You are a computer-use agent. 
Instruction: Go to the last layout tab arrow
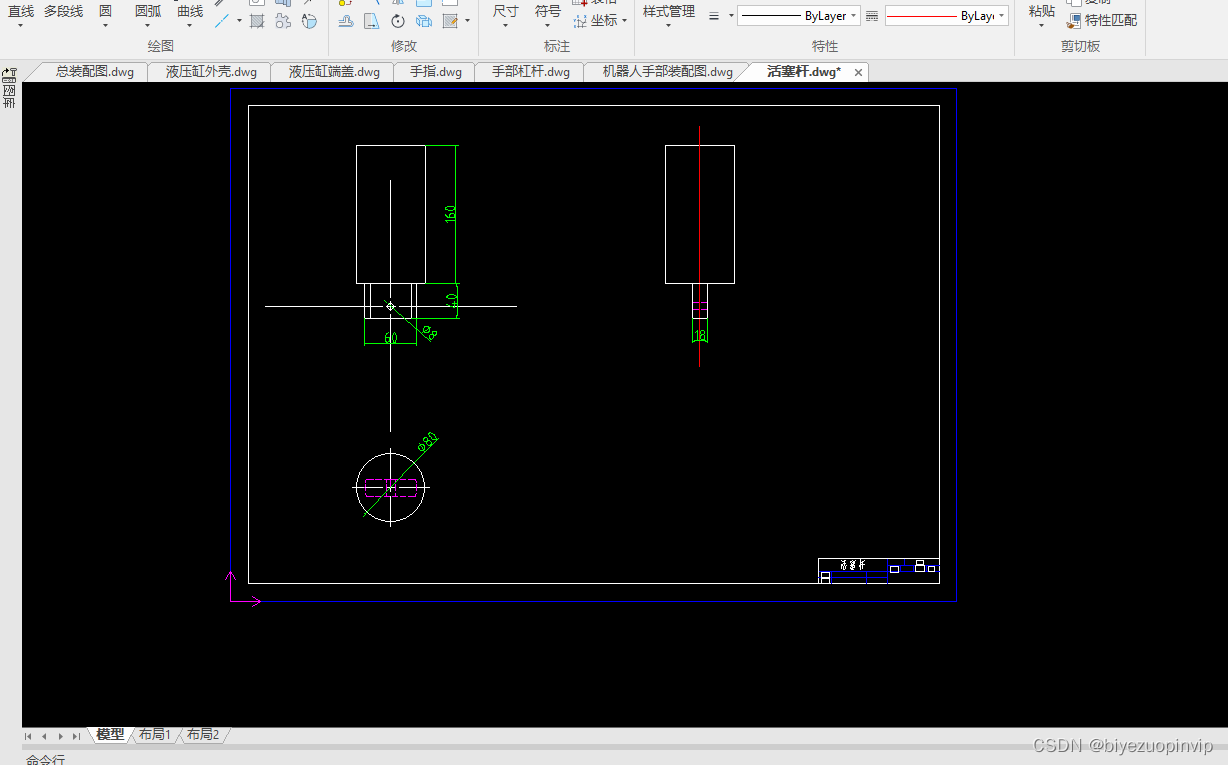point(76,736)
